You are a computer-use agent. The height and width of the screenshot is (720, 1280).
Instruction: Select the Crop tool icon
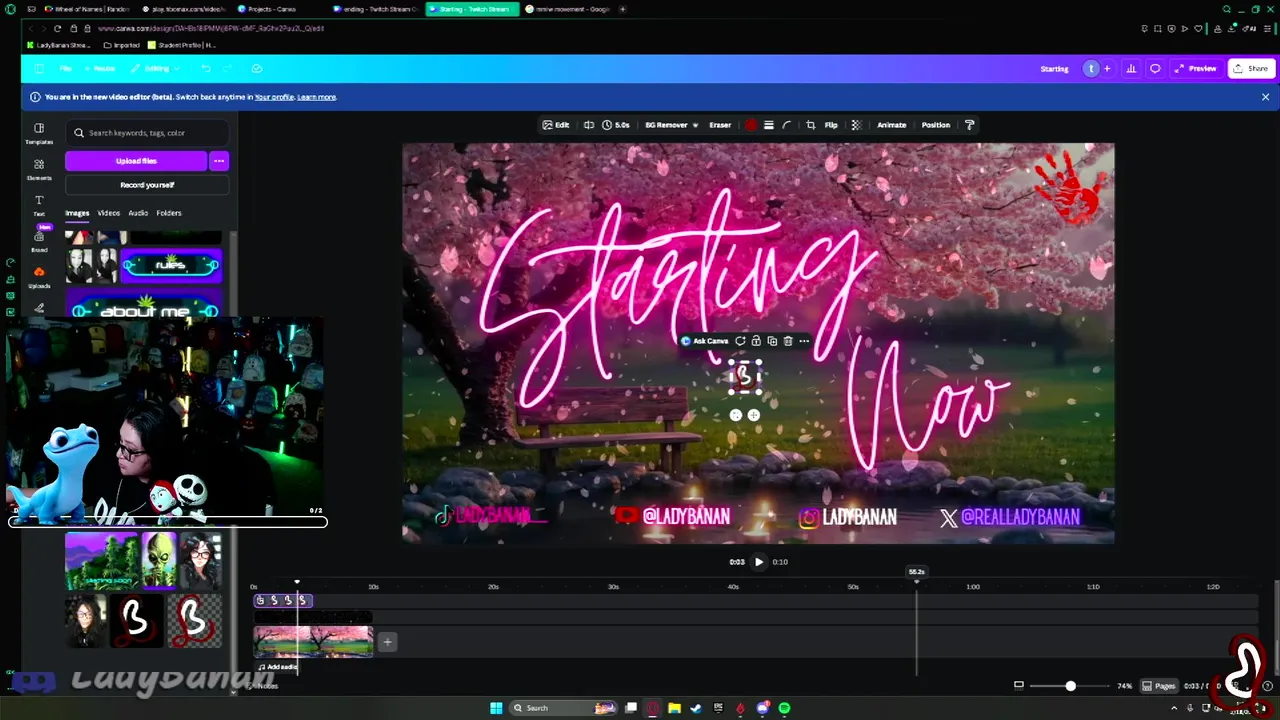811,125
